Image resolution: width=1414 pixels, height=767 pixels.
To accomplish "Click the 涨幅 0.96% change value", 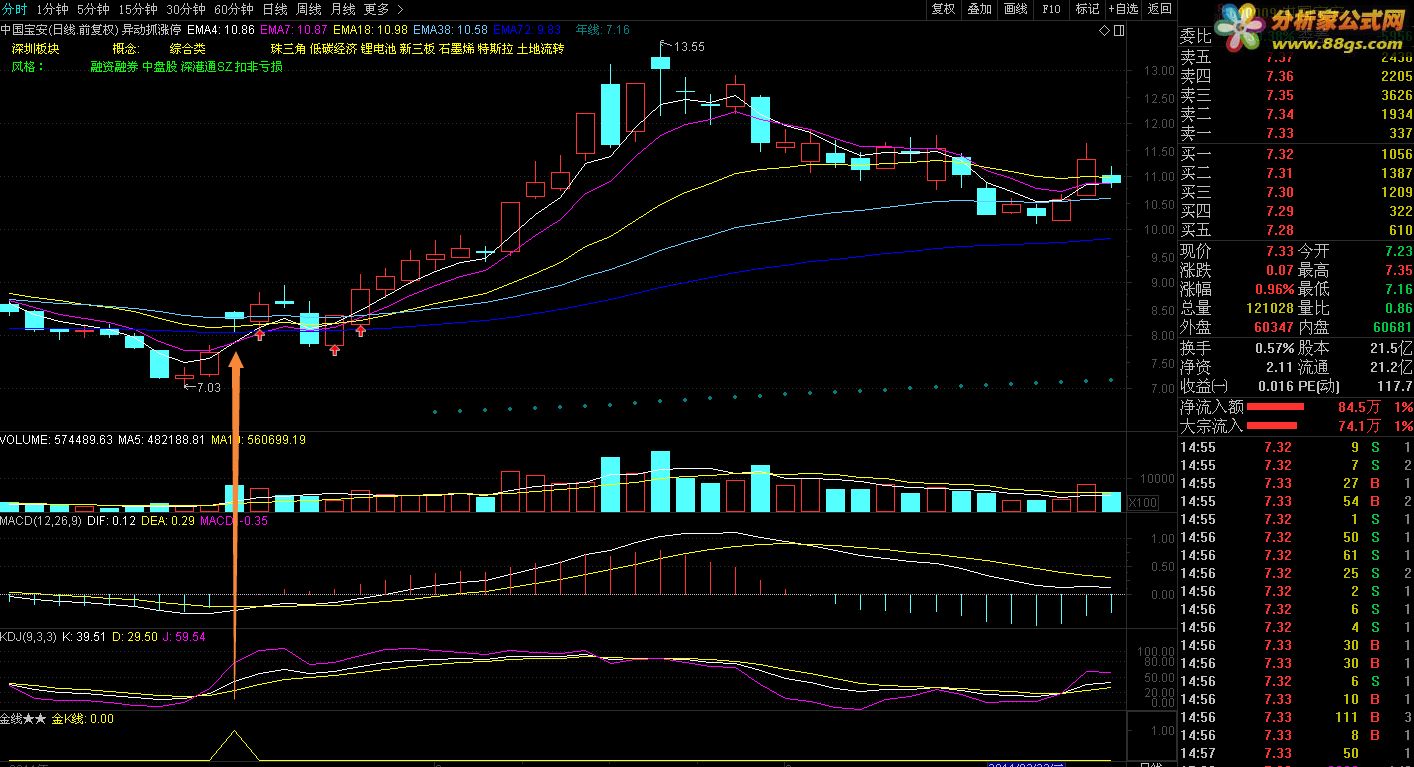I will tap(1273, 289).
